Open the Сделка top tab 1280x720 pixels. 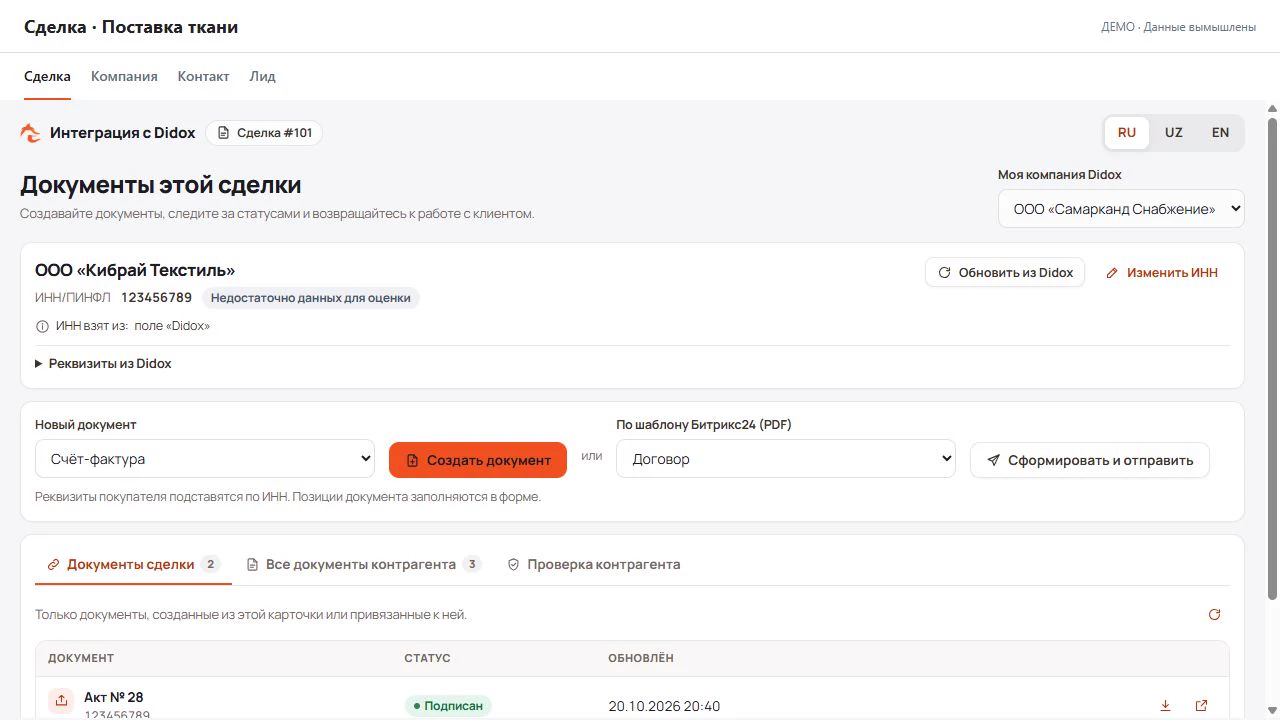click(x=47, y=77)
